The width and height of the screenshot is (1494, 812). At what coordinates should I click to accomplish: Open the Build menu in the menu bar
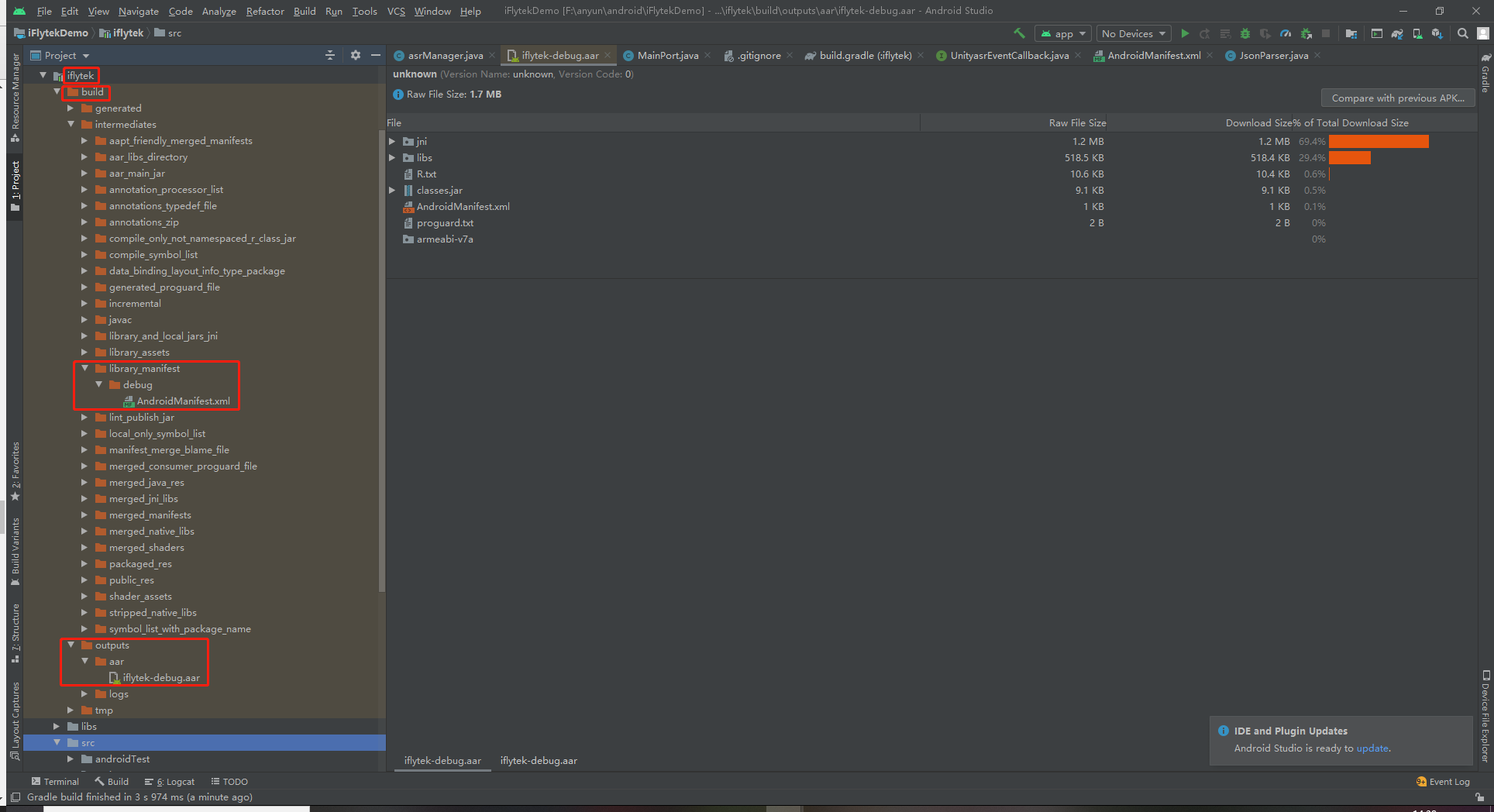point(305,11)
